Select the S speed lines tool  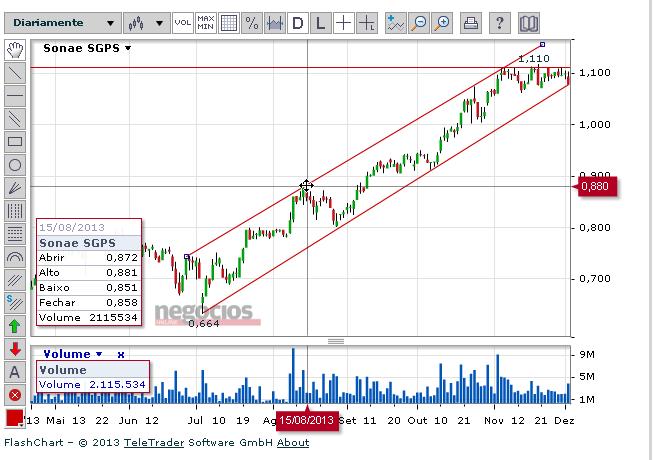(15, 303)
